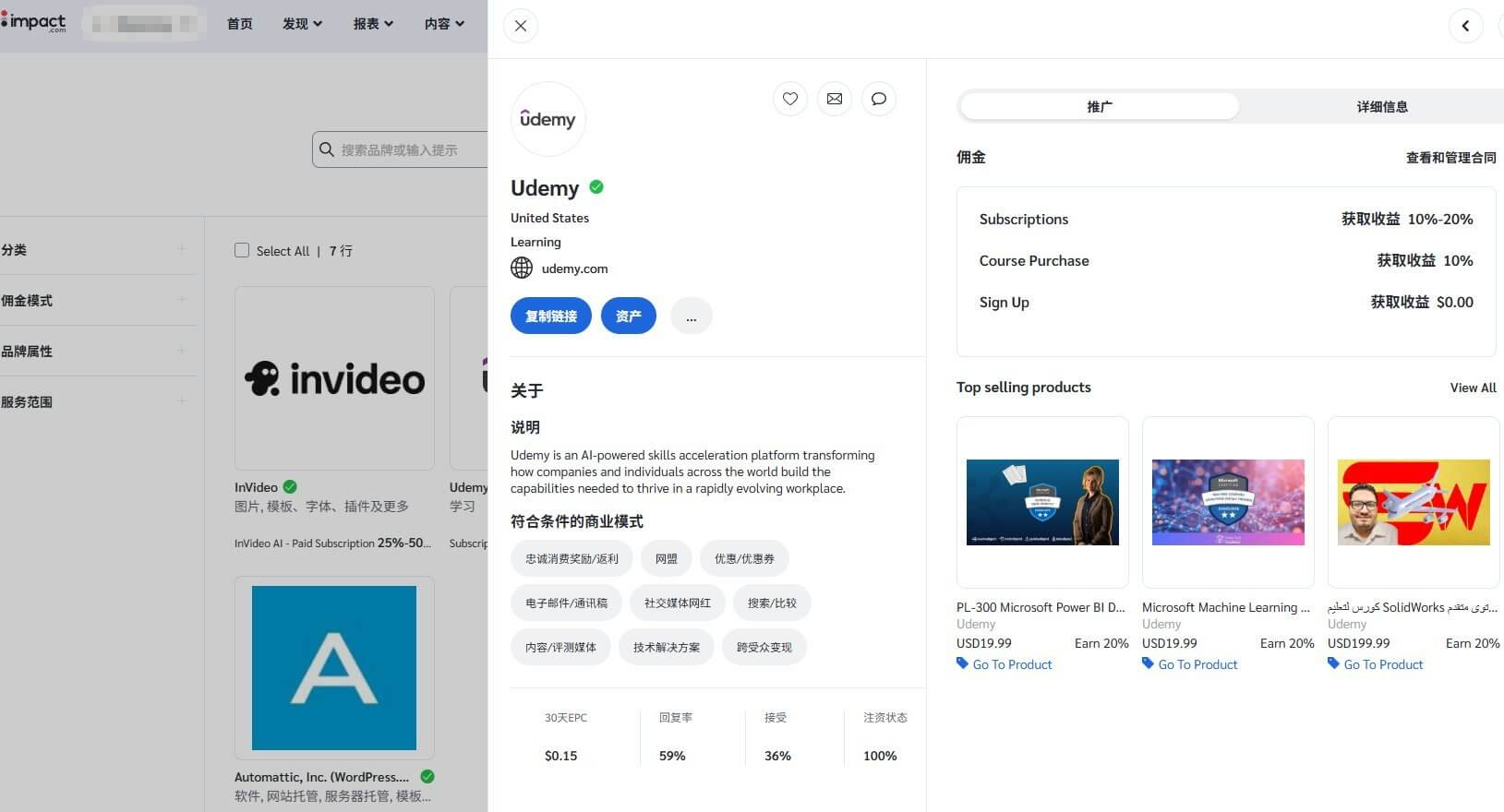Open the 发现 dropdown menu
Screen dimensions: 1504x812
(x=302, y=24)
